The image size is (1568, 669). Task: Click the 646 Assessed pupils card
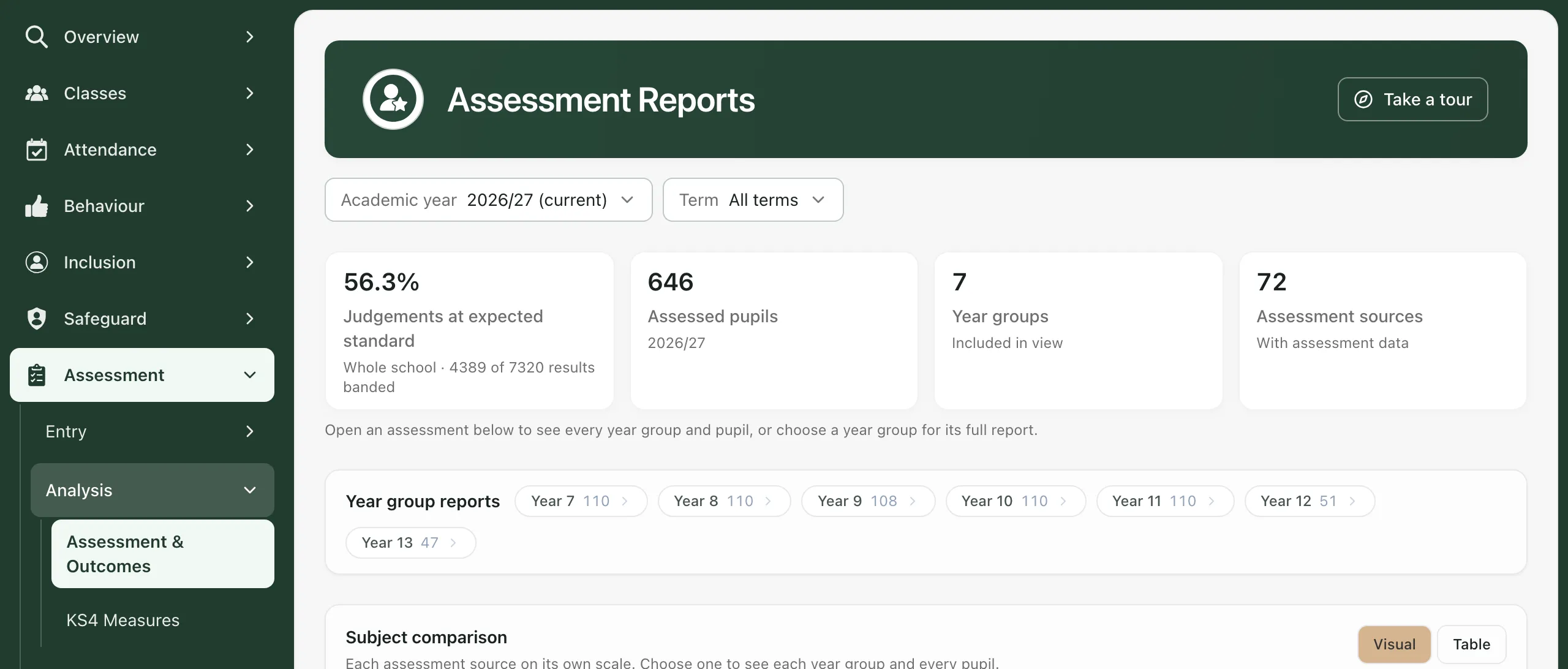click(x=774, y=331)
